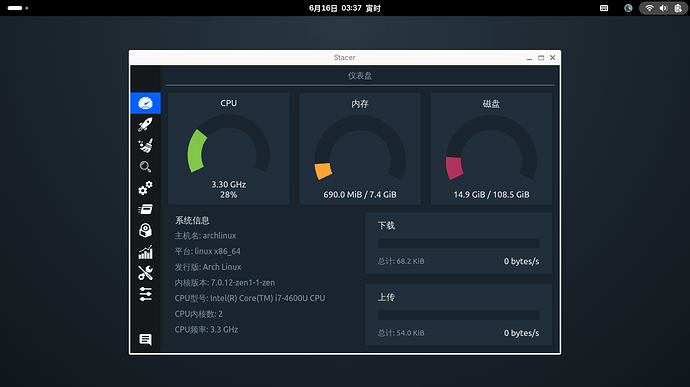The image size is (690, 387).
Task: Open the clock and date menu
Action: (345, 8)
